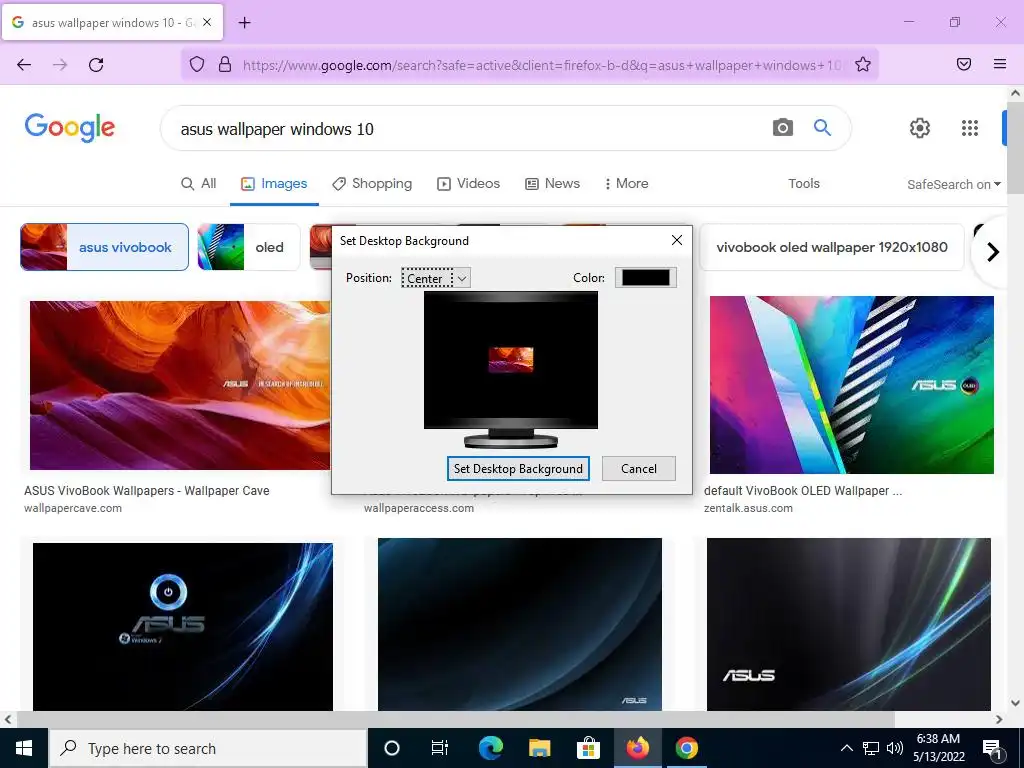Image resolution: width=1024 pixels, height=768 pixels.
Task: Open the colorful VivoBook OLED wallpaper thumbnail
Action: tap(852, 385)
